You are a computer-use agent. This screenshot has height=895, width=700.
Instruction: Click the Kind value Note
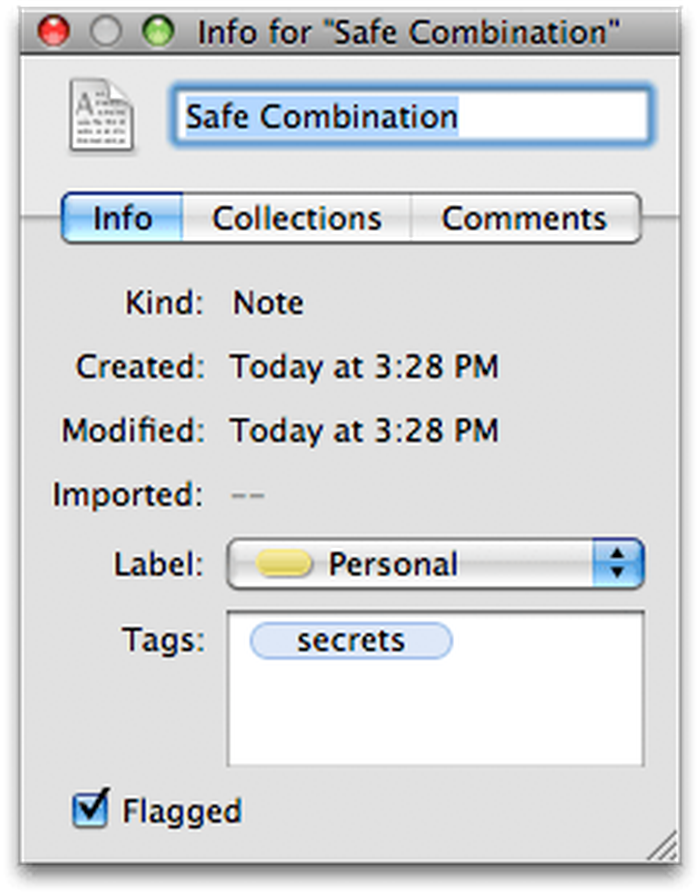point(268,303)
